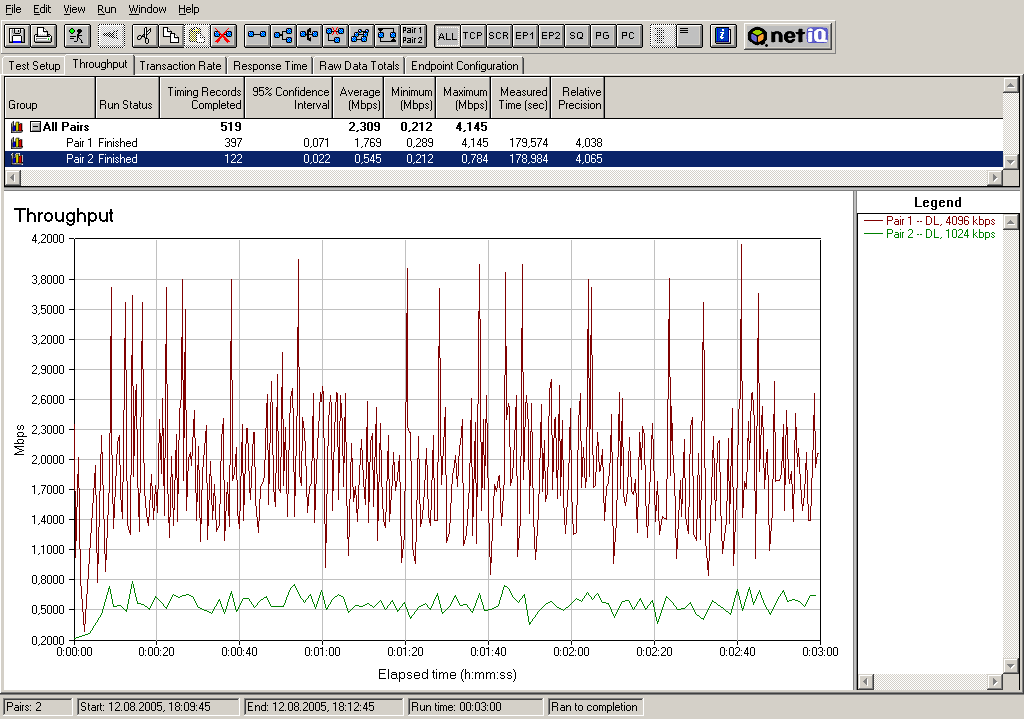The height and width of the screenshot is (719, 1024).
Task: Click the Pair 1 Pair 2 toolbar icon
Action: coord(412,36)
